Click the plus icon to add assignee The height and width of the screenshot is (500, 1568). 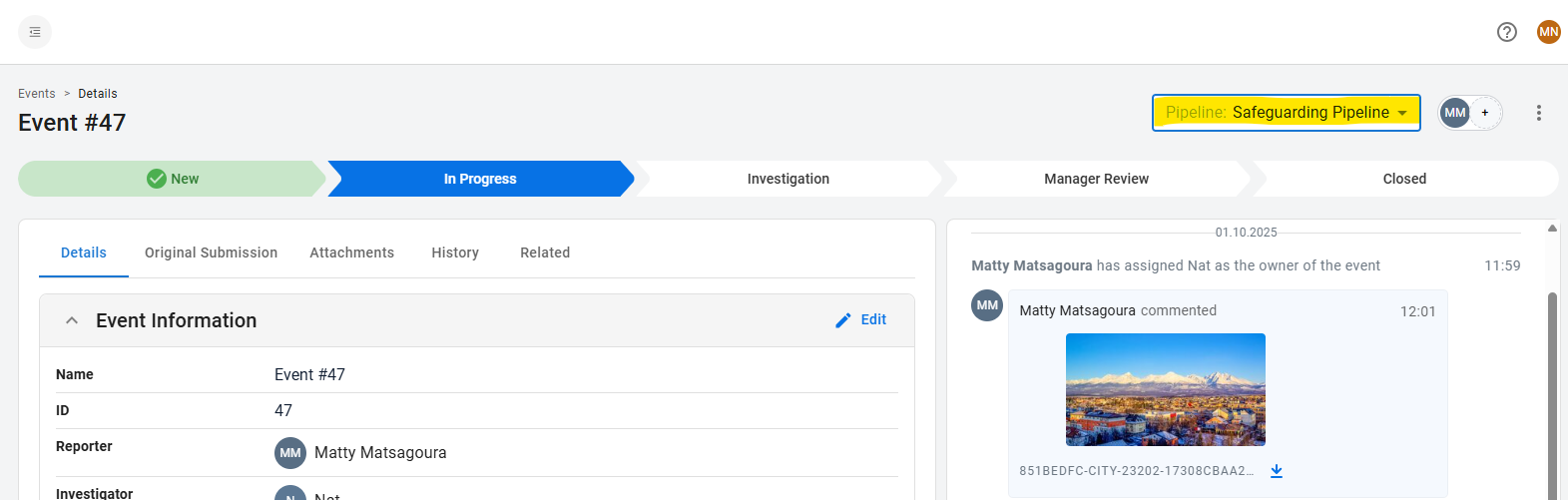click(1485, 113)
